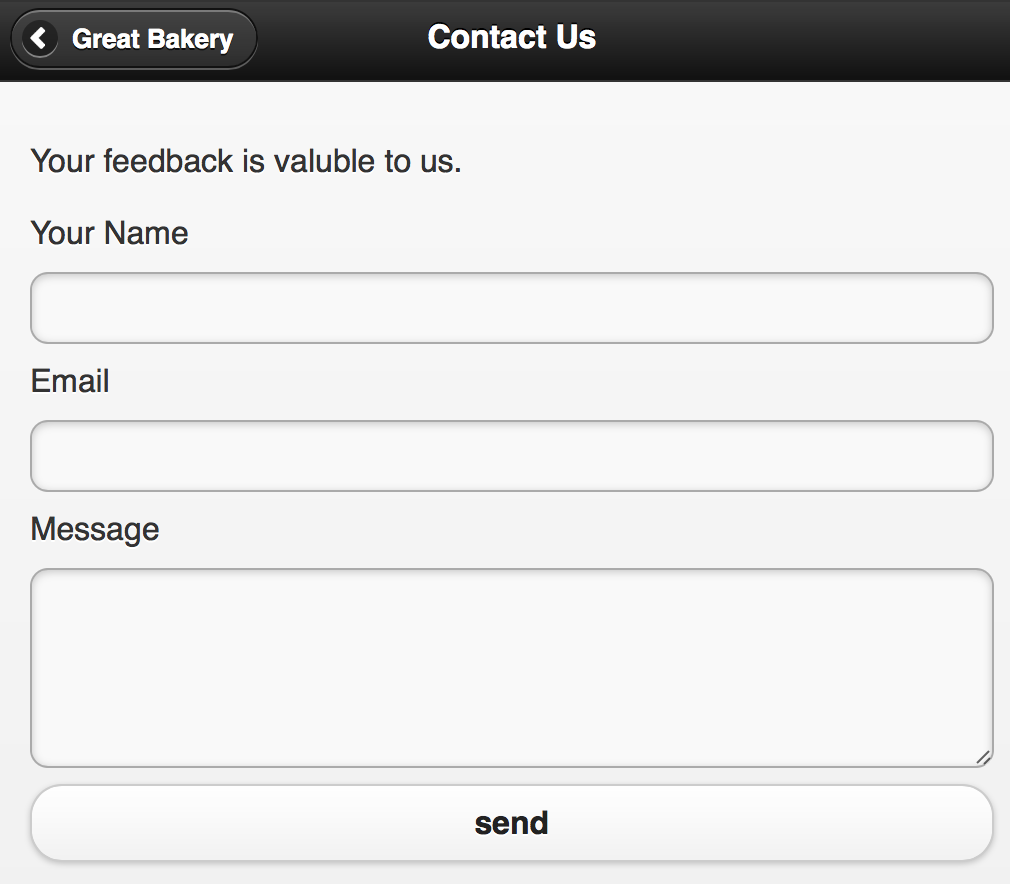The height and width of the screenshot is (884, 1010).
Task: Click the back arrow chevron icon
Action: 38,39
